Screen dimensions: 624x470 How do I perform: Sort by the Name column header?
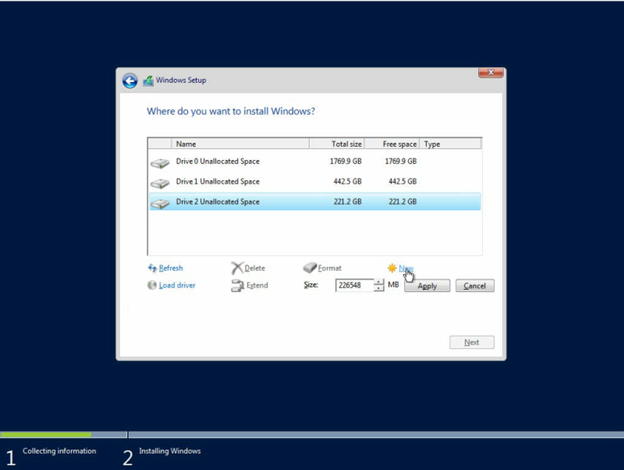pyautogui.click(x=240, y=144)
